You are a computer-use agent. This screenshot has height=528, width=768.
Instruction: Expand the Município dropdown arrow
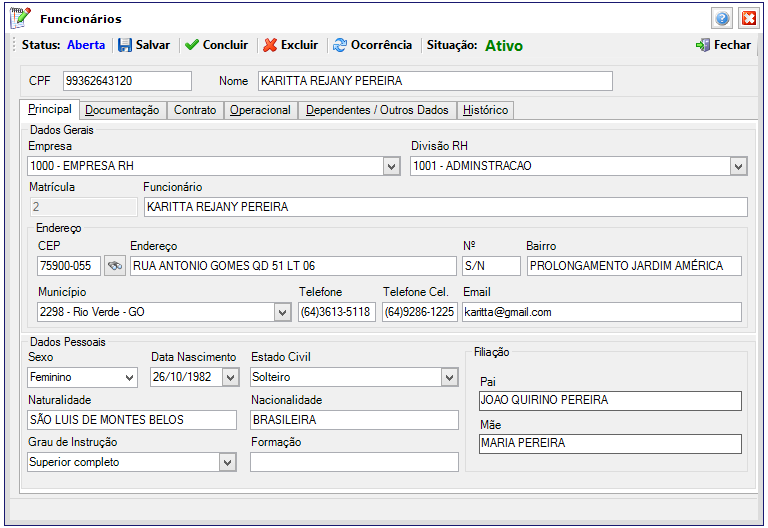[x=281, y=312]
